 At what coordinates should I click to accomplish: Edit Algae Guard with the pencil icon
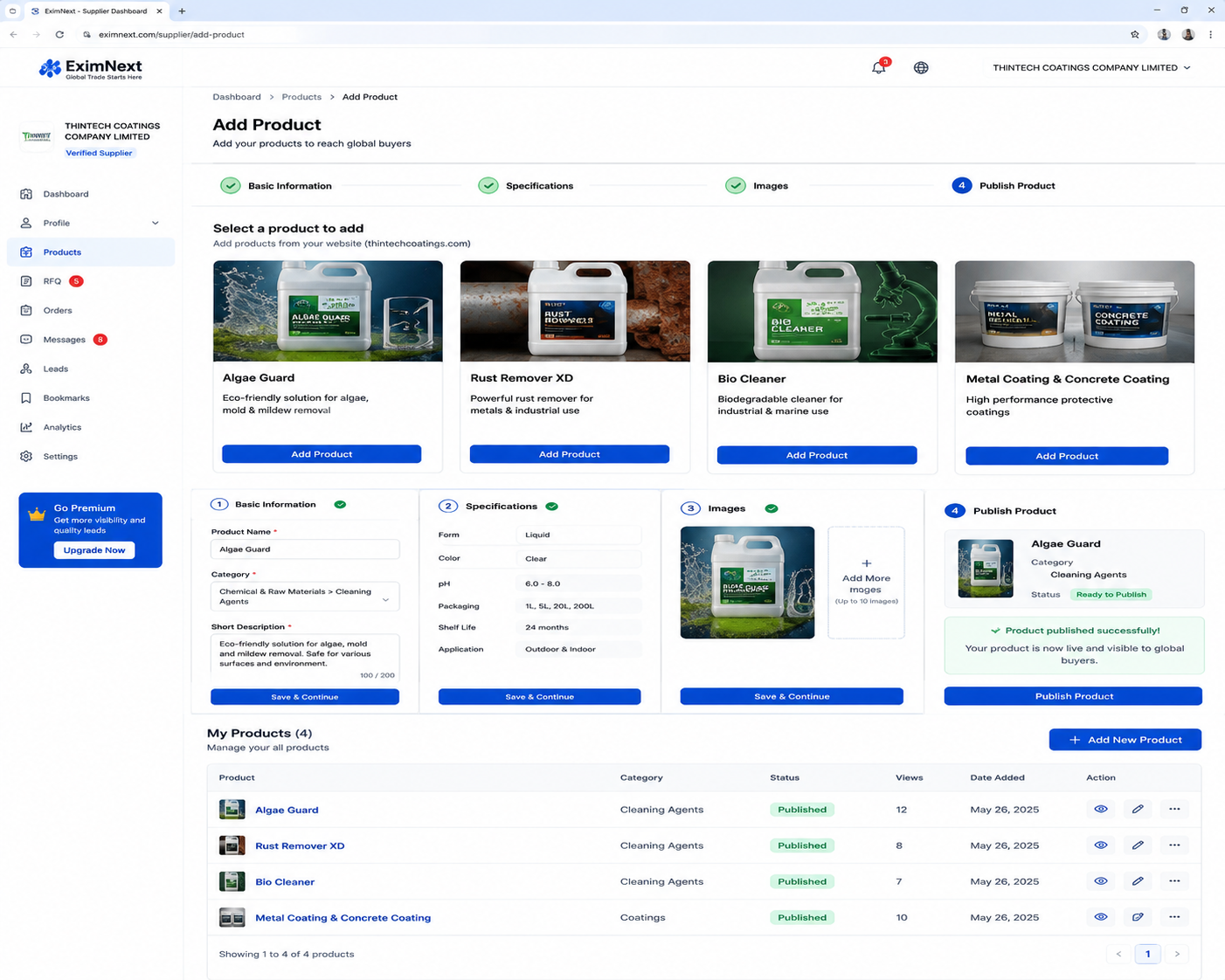(x=1138, y=809)
